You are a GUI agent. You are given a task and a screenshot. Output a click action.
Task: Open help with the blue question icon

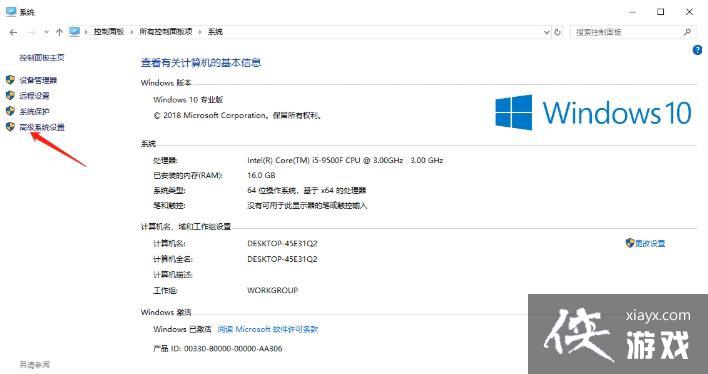tap(697, 50)
